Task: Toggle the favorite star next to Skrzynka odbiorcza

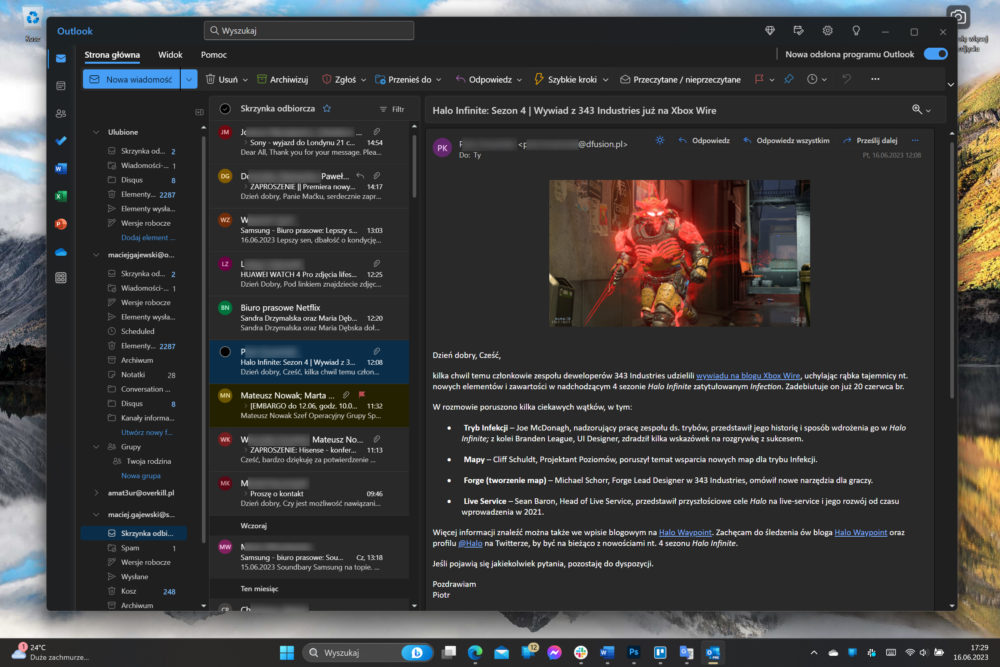Action: pyautogui.click(x=327, y=108)
